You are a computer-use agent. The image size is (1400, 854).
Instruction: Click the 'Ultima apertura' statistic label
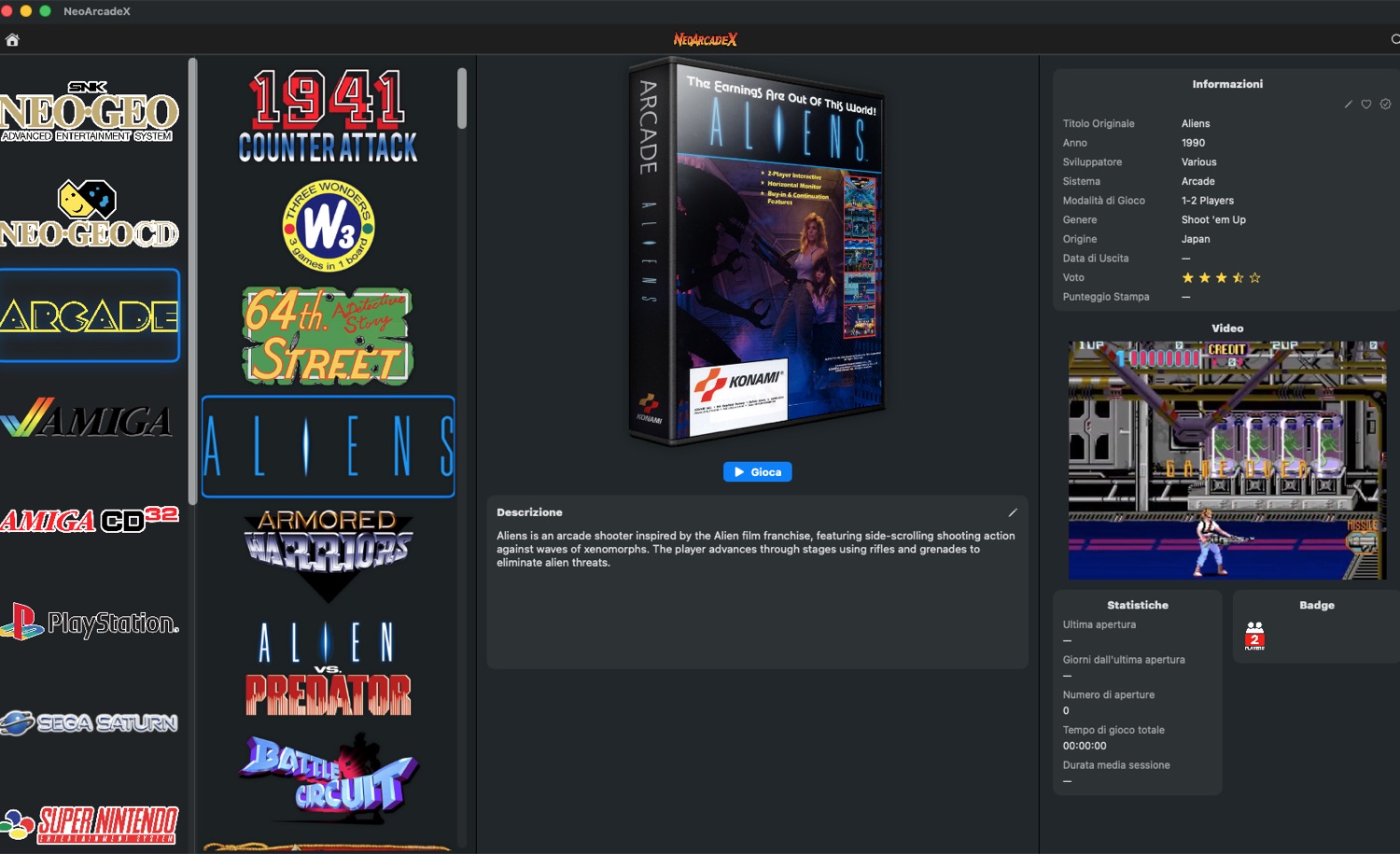pos(1099,625)
